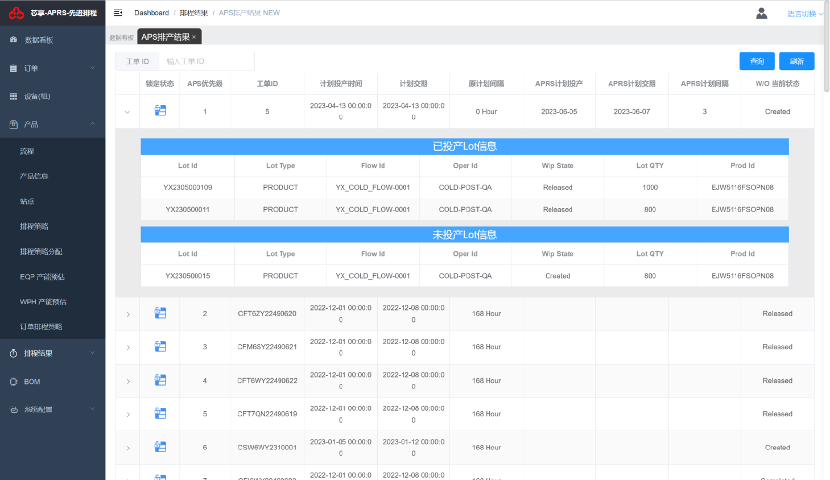Viewport: 830px width, 480px height.
Task: Focus the 输入工单ID input field
Action: (206, 61)
